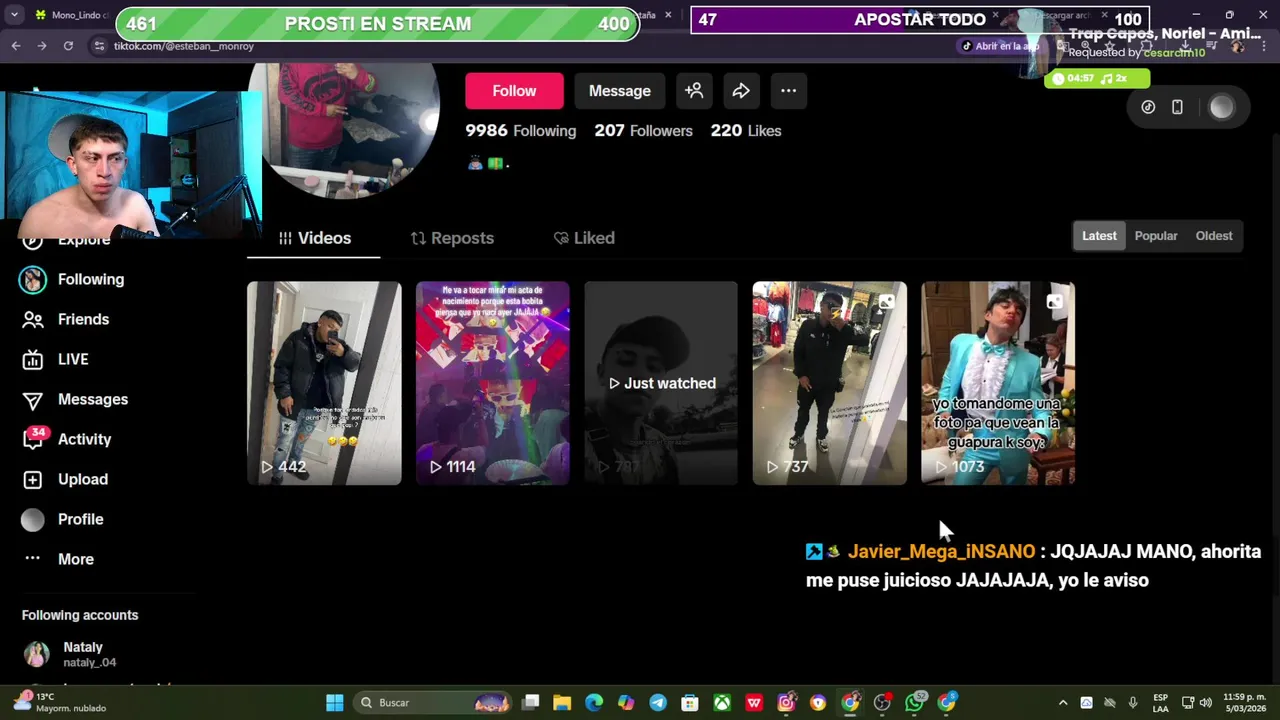1280x720 pixels.
Task: Go to Profile in sidebar
Action: (80, 519)
